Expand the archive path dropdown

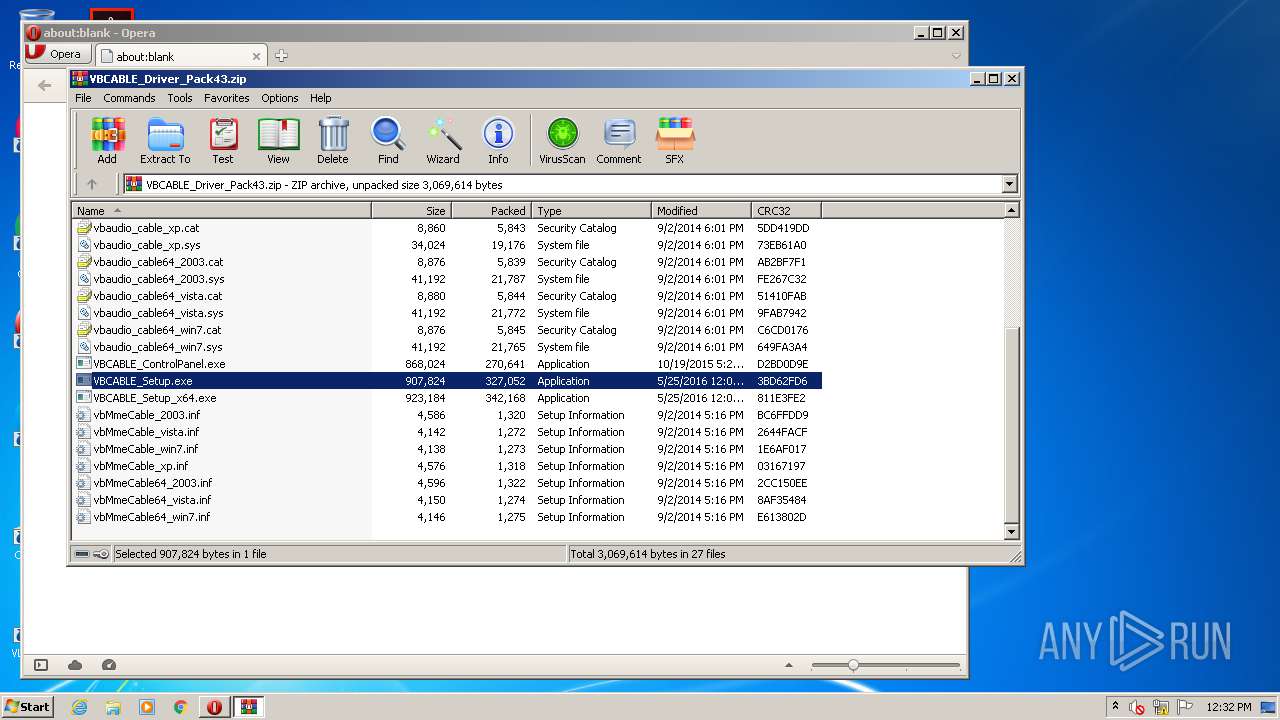click(1009, 184)
